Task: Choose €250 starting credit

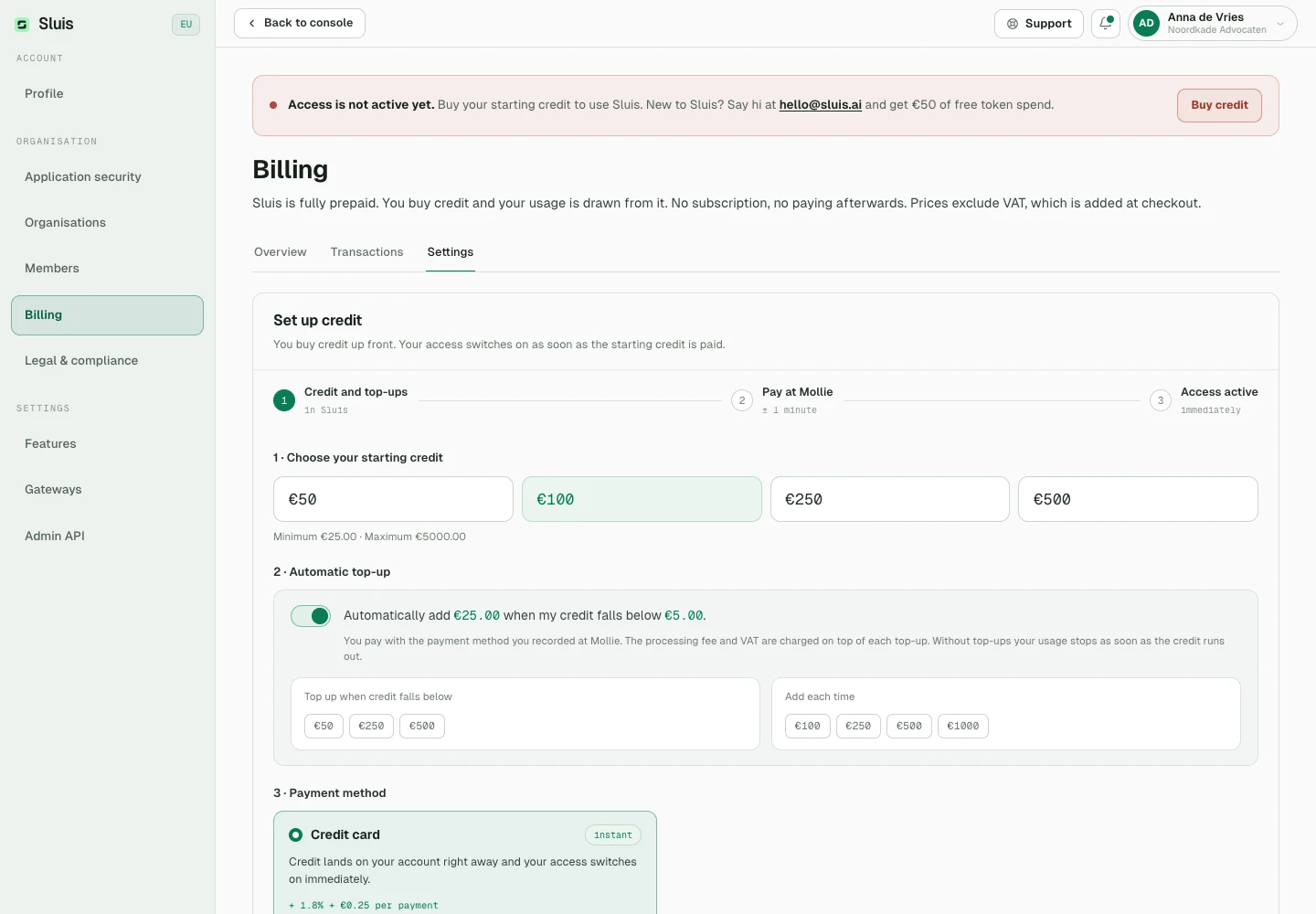Action: (x=890, y=499)
